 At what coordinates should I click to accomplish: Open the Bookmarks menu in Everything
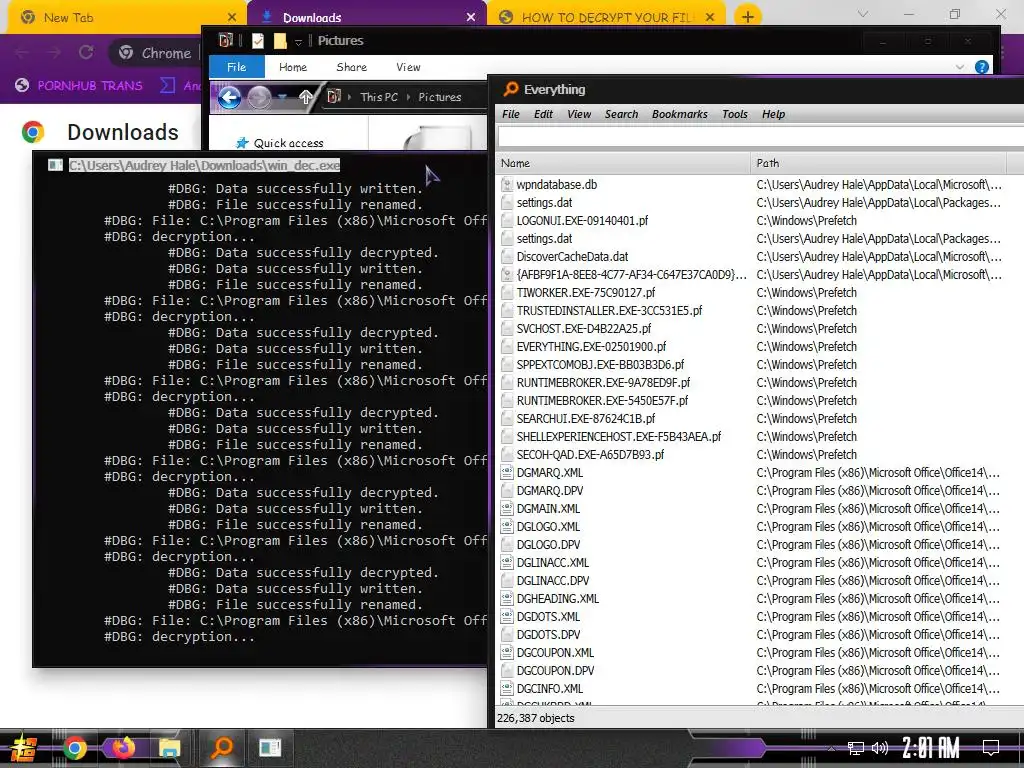[x=679, y=114]
